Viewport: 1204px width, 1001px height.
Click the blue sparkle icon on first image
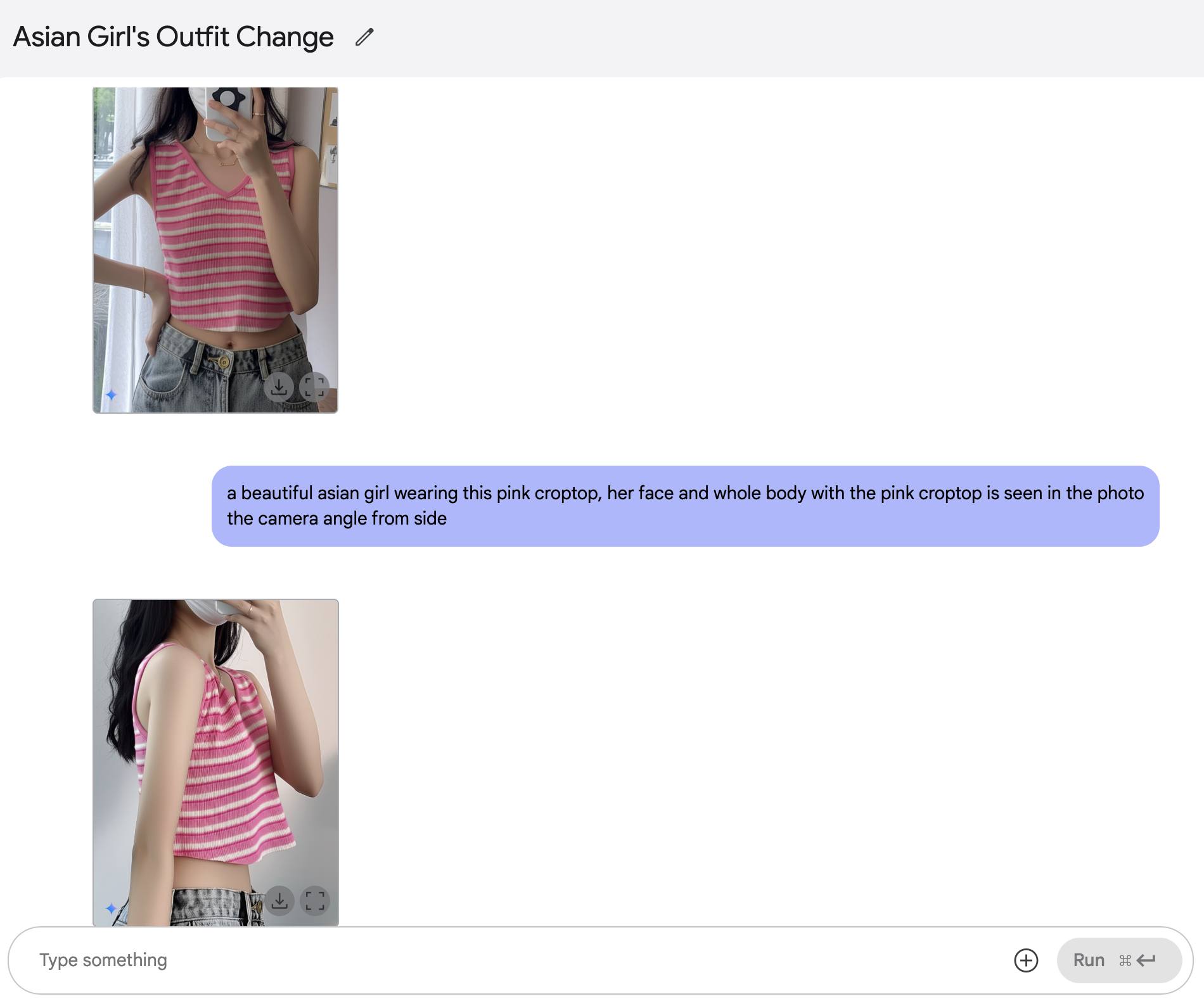coord(112,395)
